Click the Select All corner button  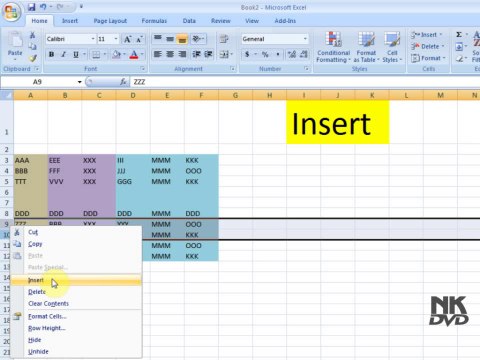(x=7, y=95)
